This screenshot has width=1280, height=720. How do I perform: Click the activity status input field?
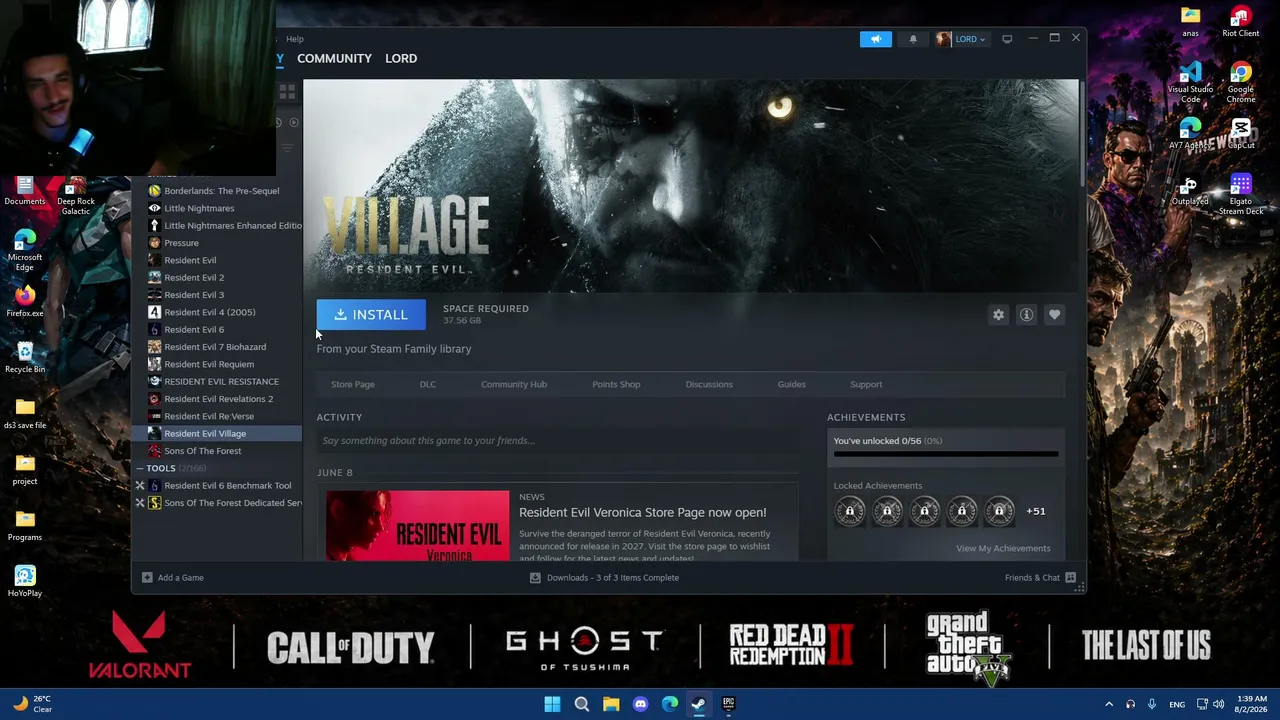point(558,441)
